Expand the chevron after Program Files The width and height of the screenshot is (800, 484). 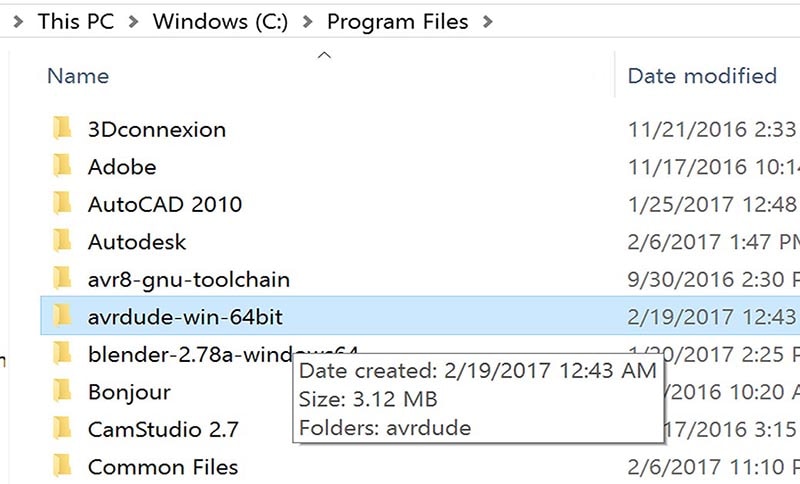(x=488, y=21)
